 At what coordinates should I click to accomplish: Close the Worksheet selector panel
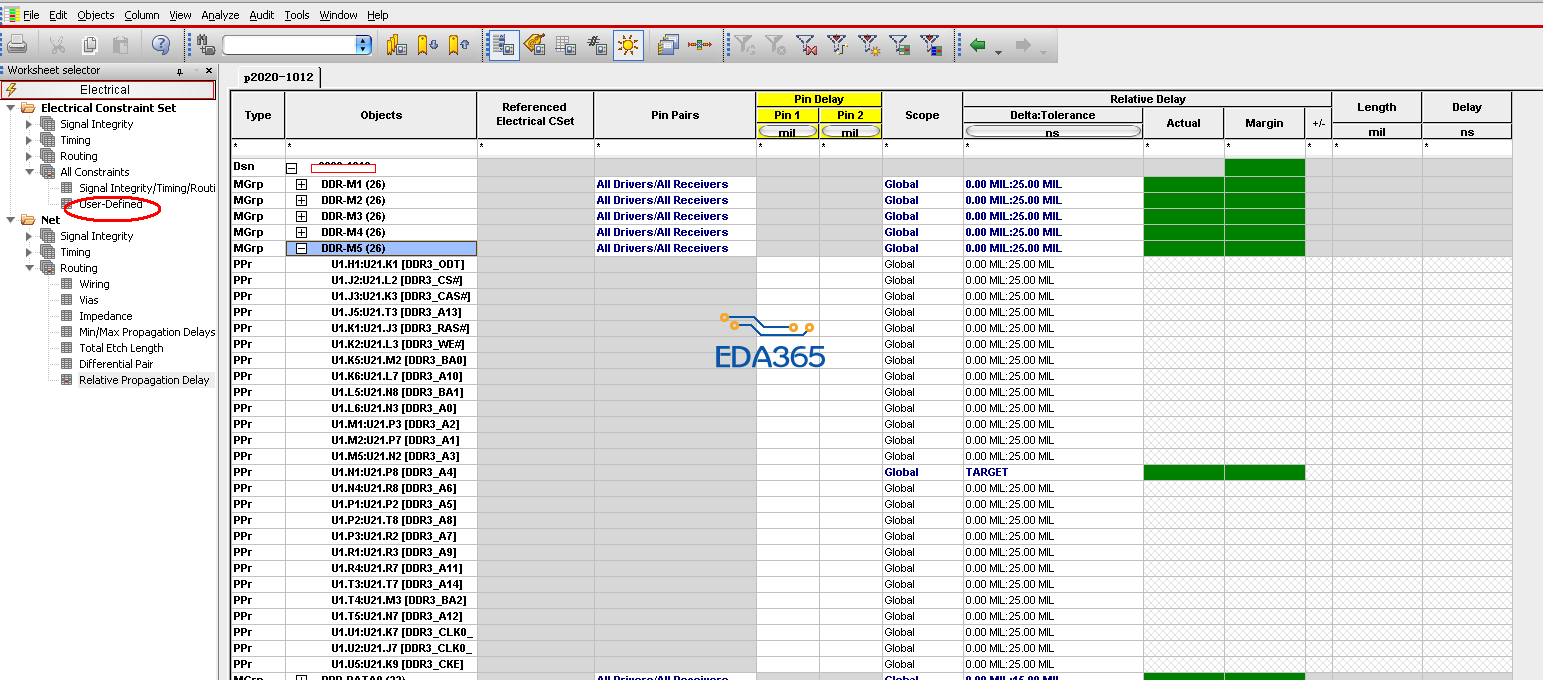pos(209,71)
